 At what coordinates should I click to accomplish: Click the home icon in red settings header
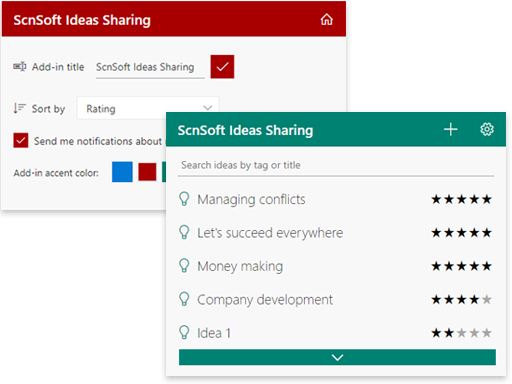tap(326, 19)
